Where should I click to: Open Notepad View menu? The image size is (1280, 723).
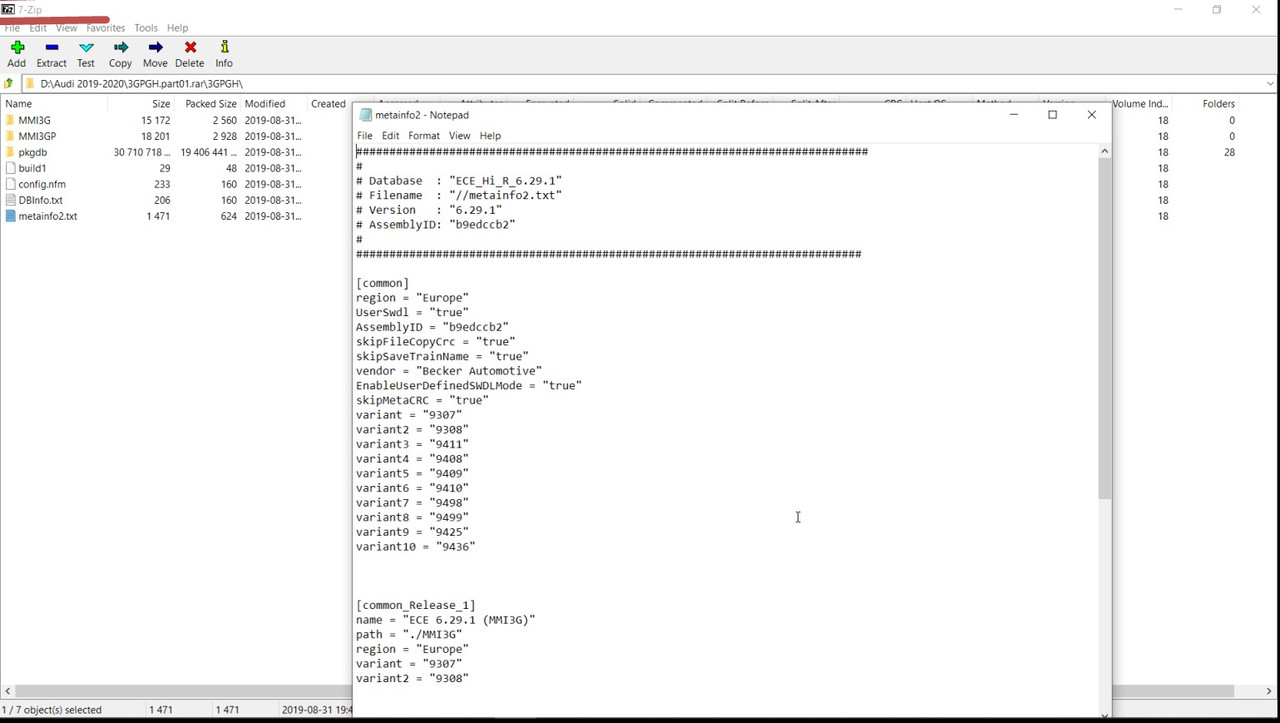[459, 136]
